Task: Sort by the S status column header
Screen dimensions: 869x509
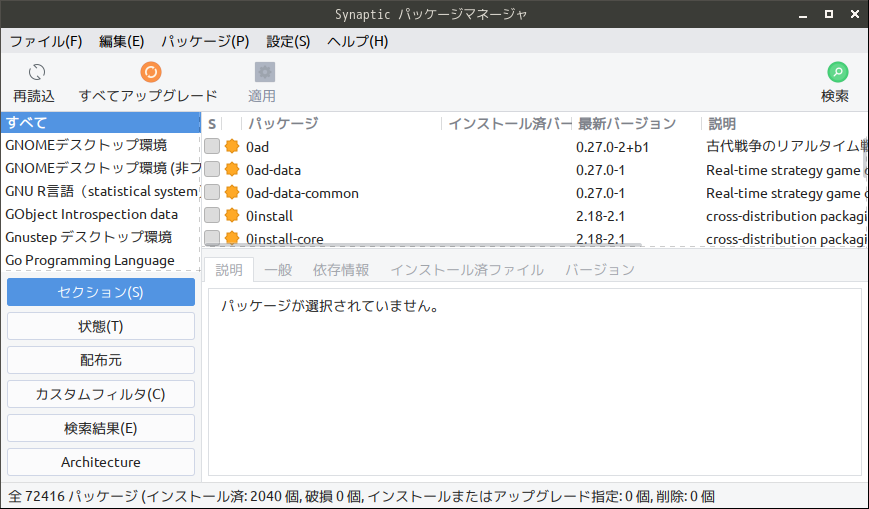Action: (x=212, y=124)
